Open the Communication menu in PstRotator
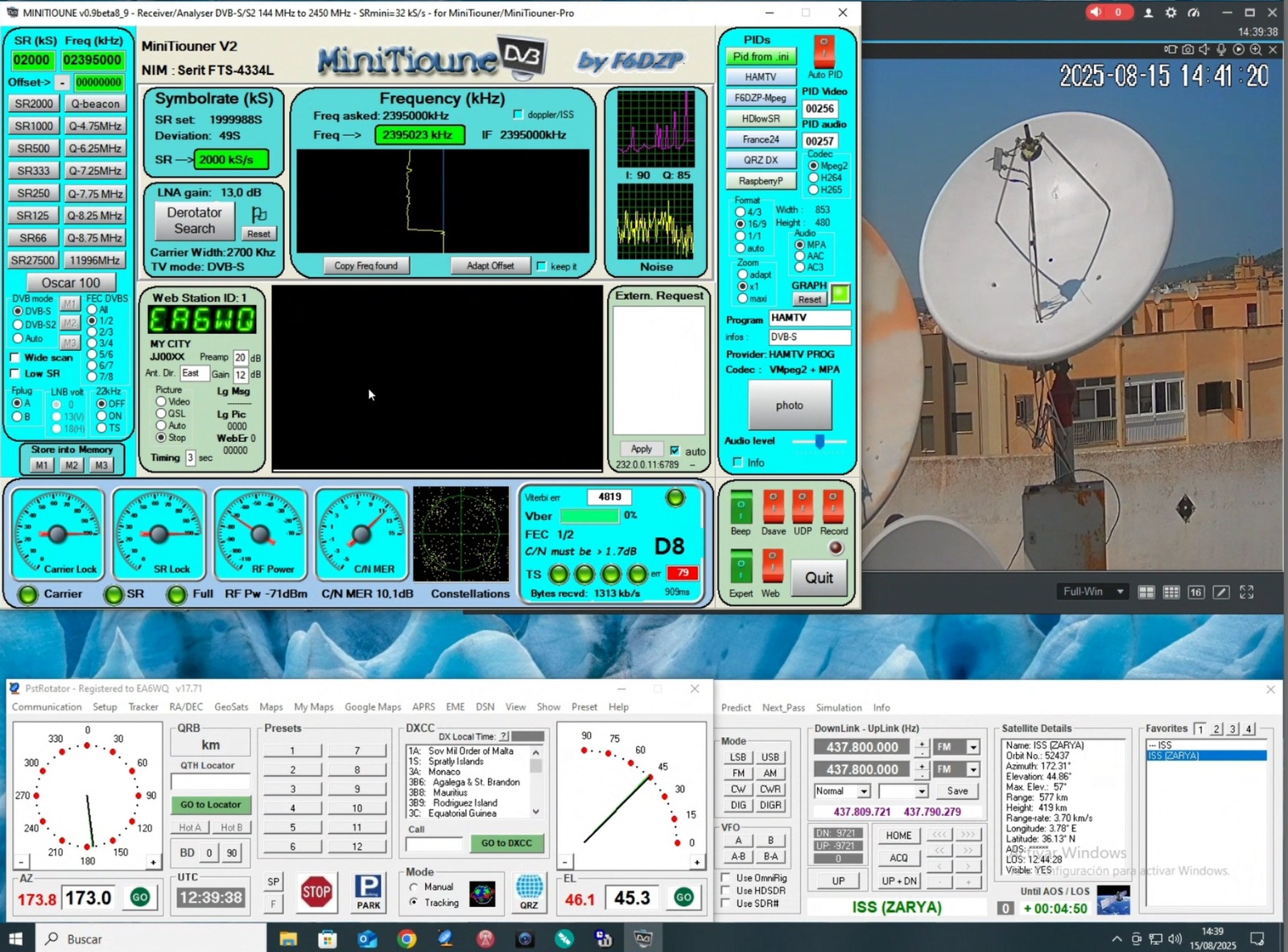 (47, 707)
